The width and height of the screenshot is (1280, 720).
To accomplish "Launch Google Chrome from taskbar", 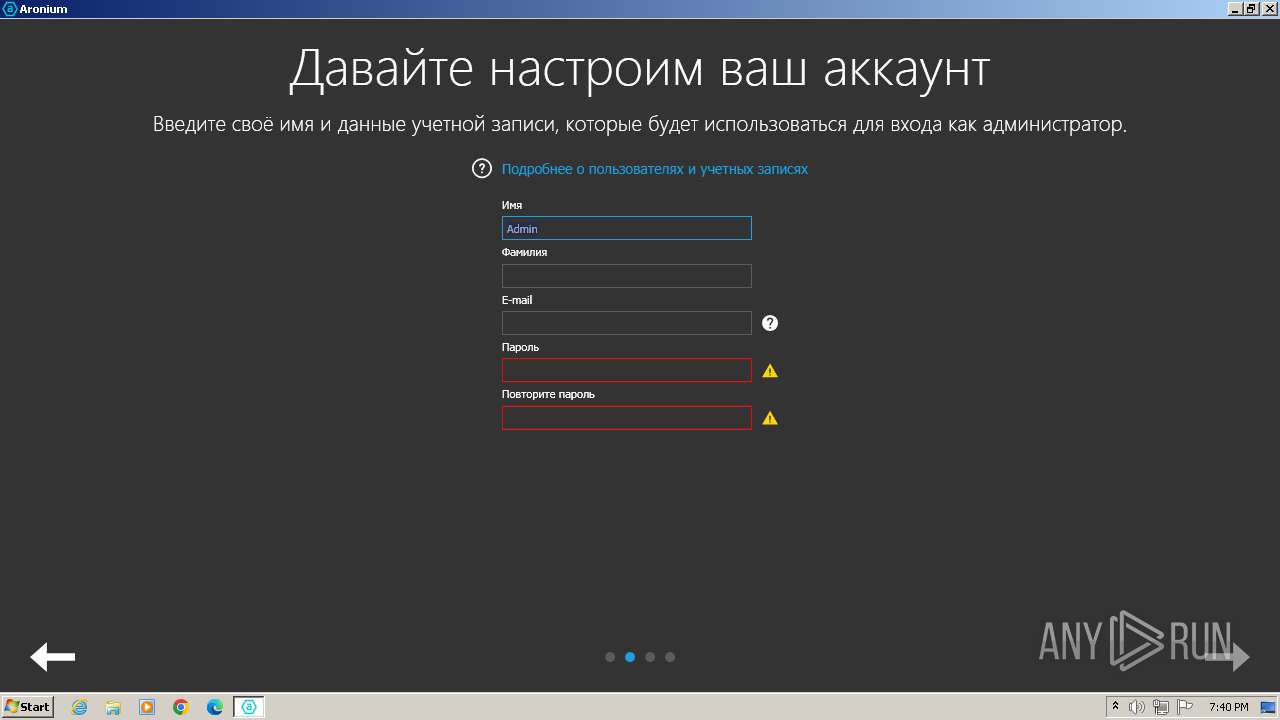I will tap(181, 707).
